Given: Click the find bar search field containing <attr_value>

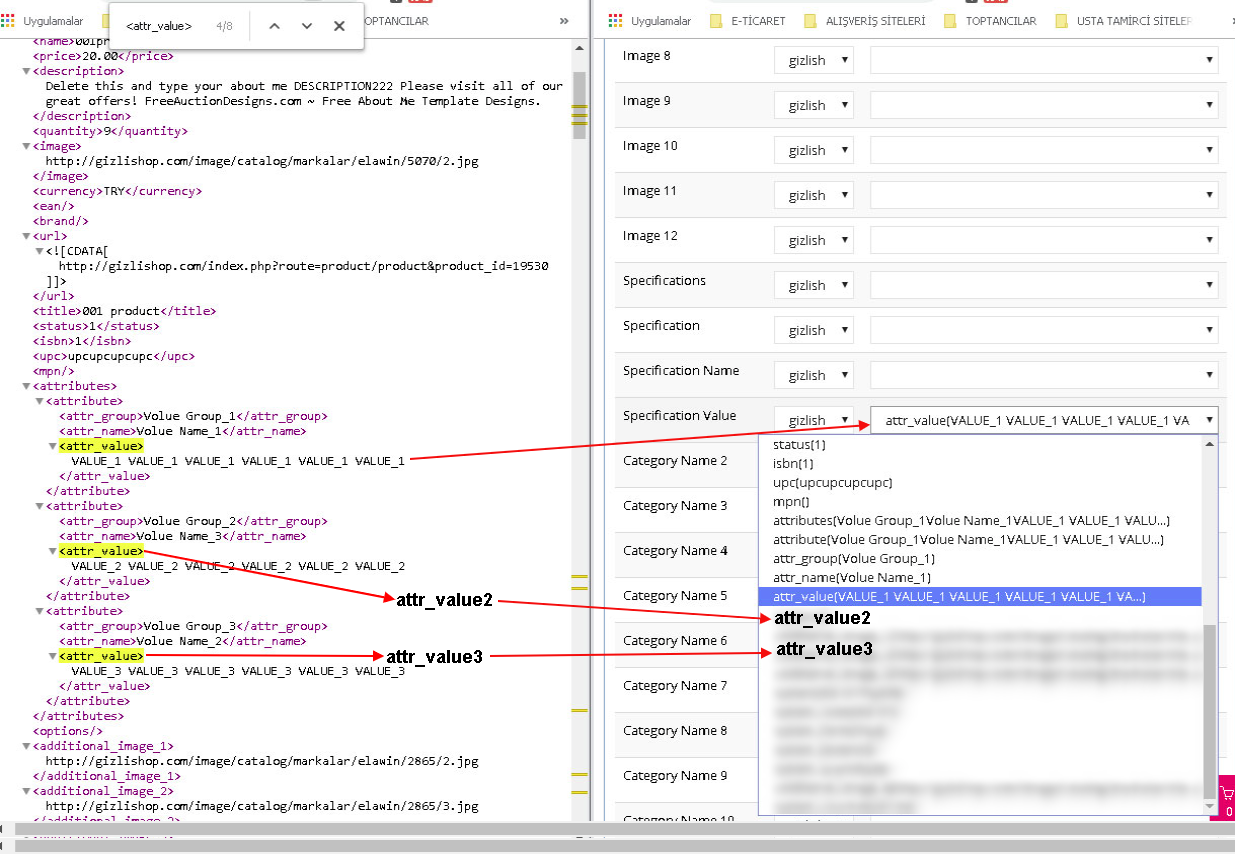Looking at the screenshot, I should [x=160, y=26].
